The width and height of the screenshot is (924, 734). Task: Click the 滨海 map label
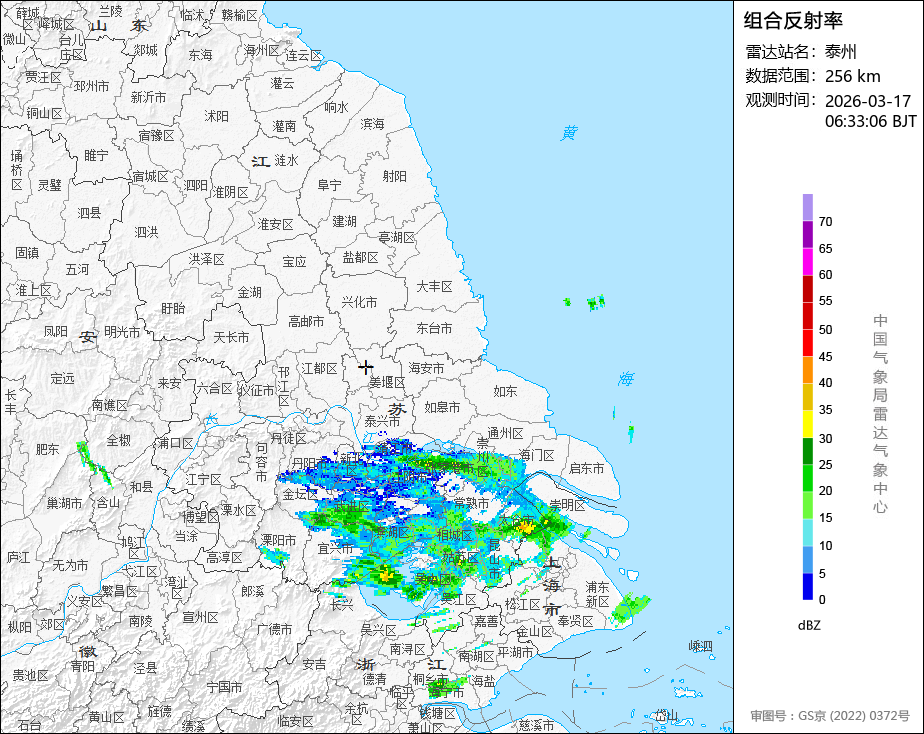click(x=372, y=124)
